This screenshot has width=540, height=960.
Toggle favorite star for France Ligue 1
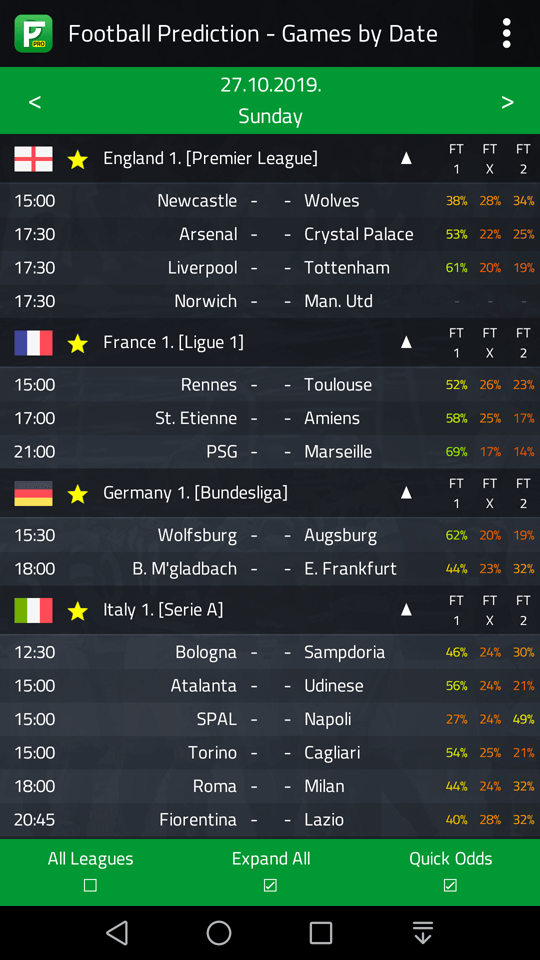click(x=78, y=343)
